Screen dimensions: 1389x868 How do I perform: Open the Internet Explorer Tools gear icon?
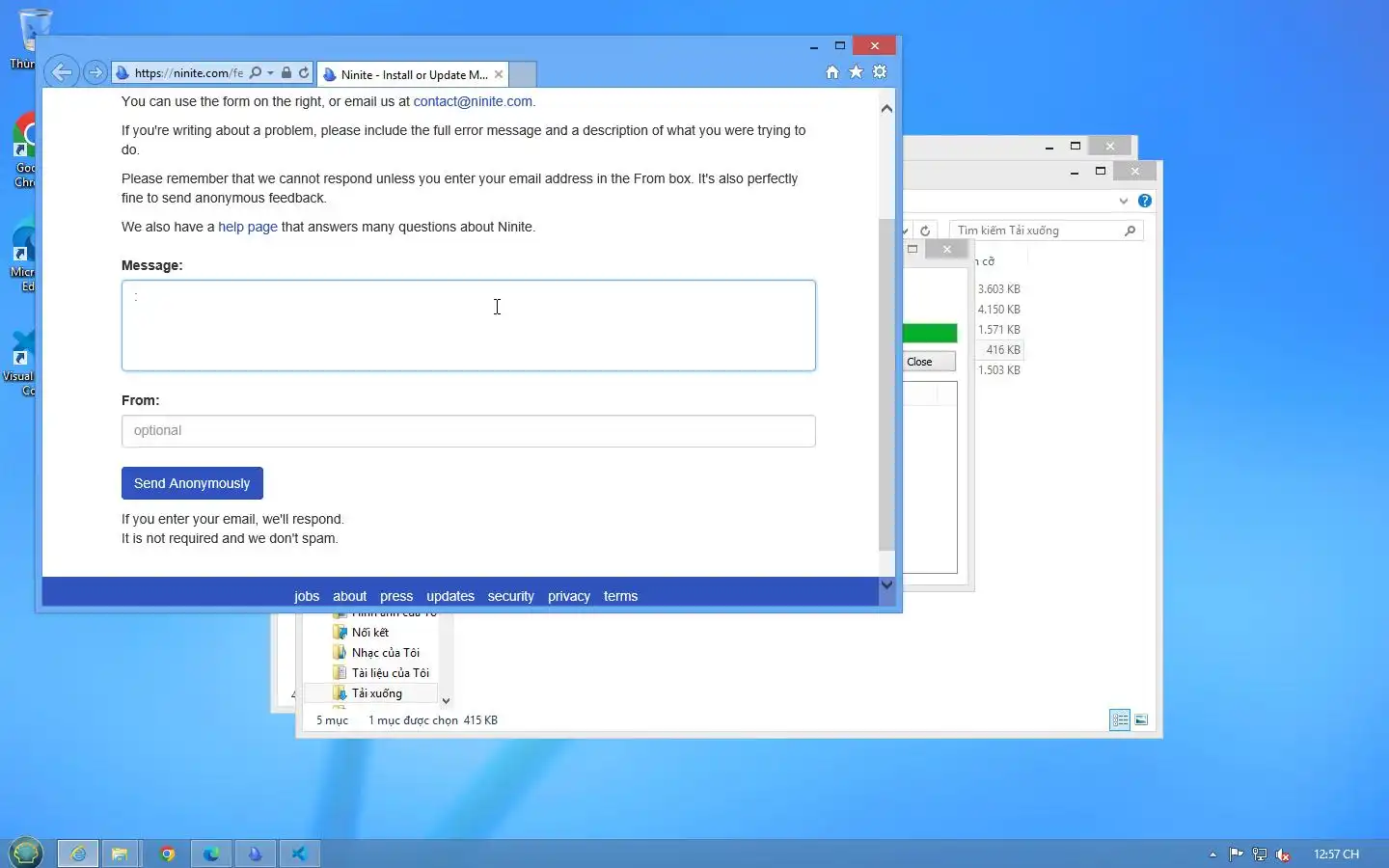pos(880,72)
